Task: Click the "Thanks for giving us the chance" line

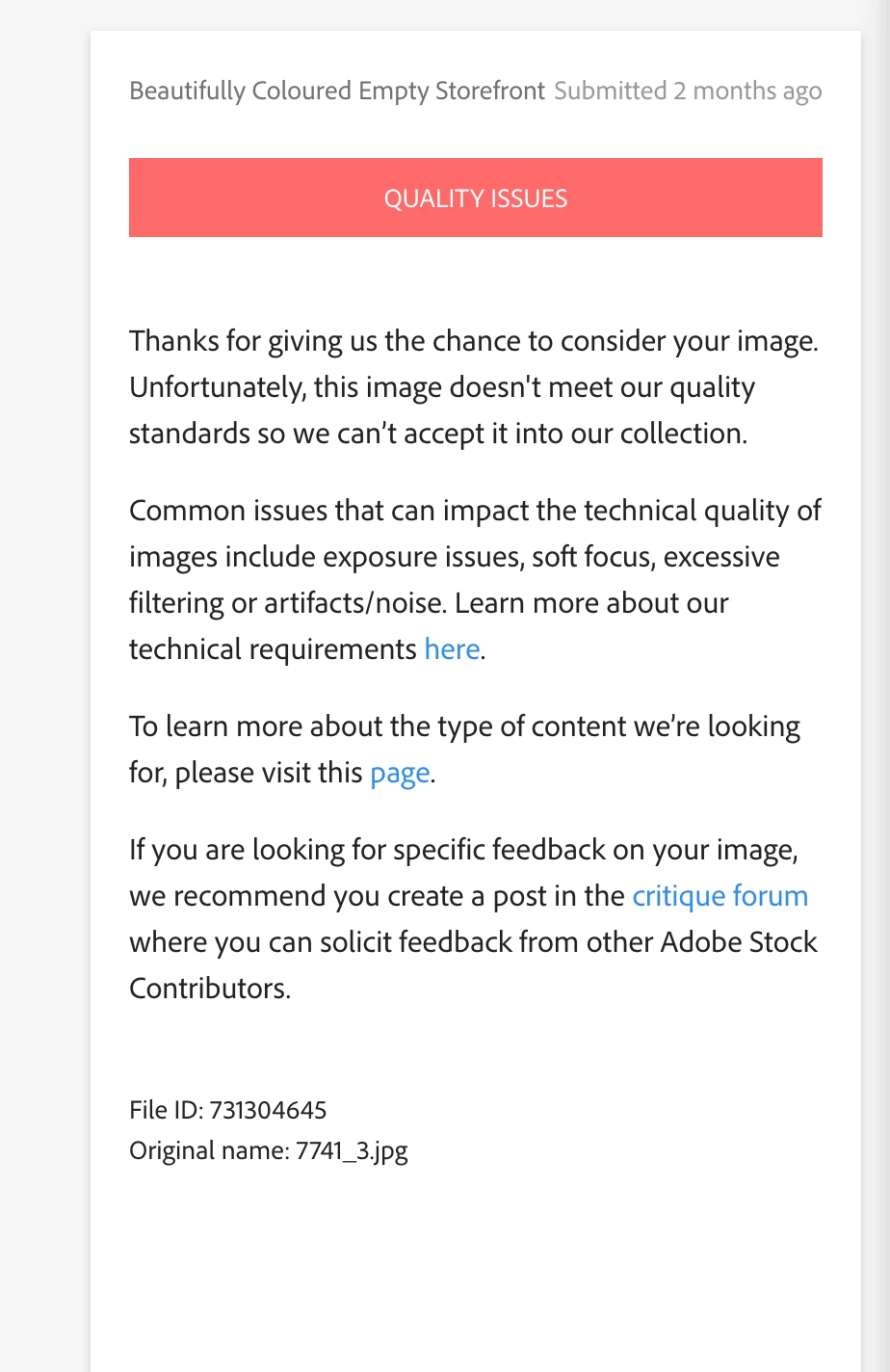Action: tap(473, 341)
